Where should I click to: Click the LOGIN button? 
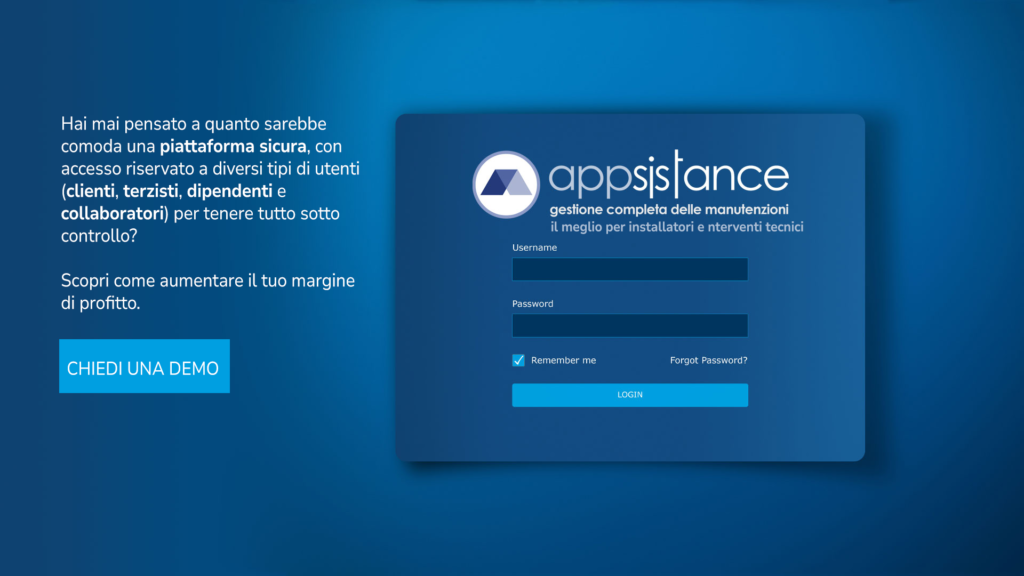[630, 395]
